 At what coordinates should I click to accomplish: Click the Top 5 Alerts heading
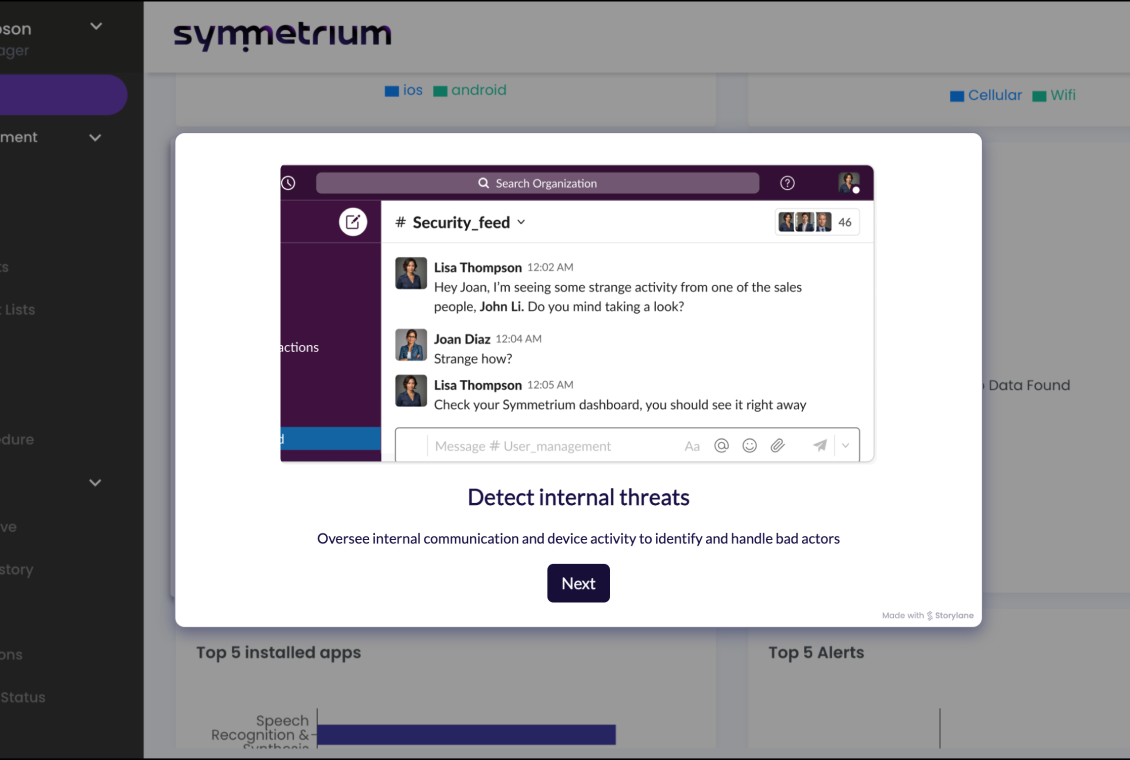(x=816, y=653)
